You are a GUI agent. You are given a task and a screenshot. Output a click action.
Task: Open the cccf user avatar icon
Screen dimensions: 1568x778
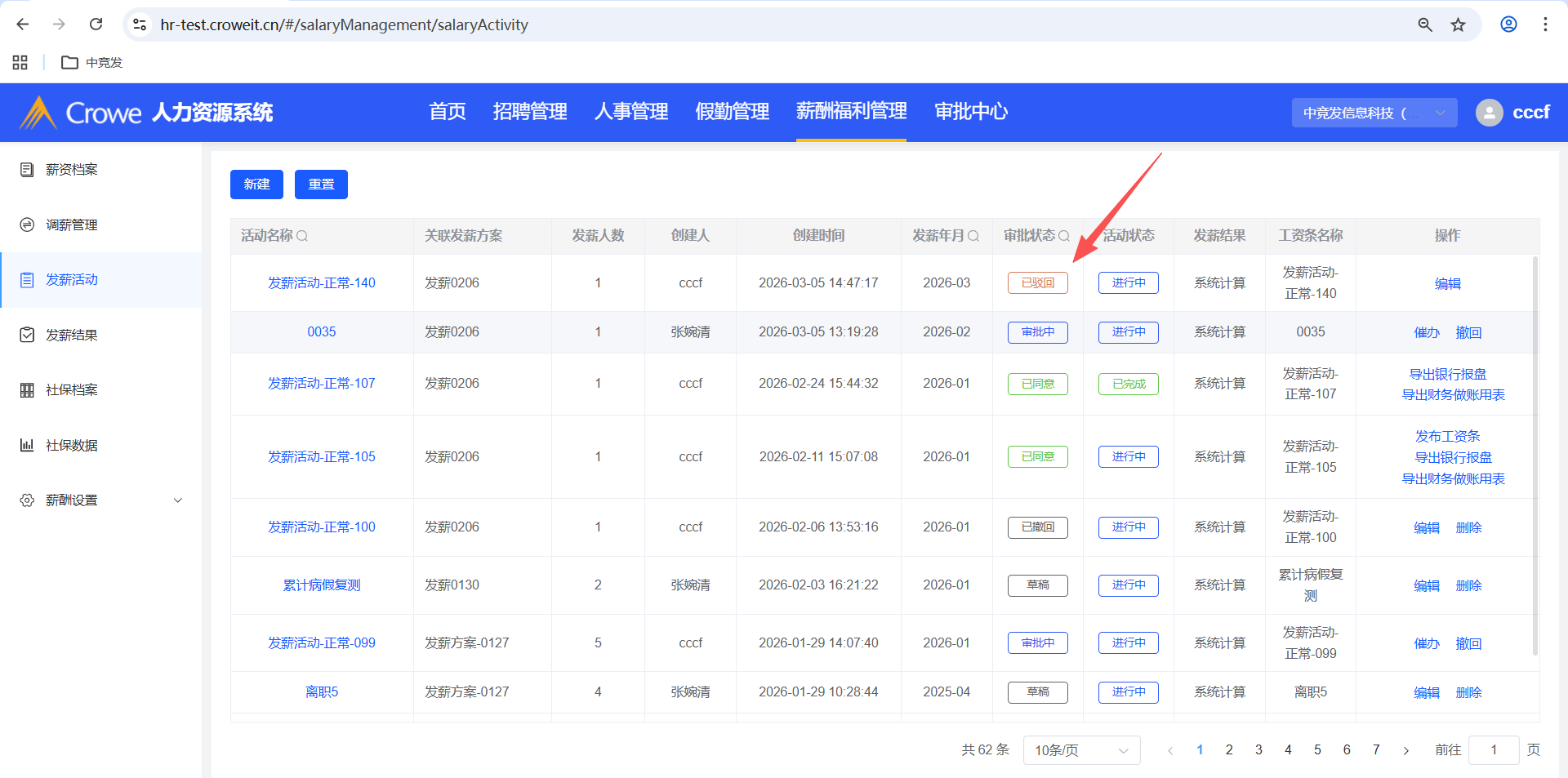(1489, 113)
